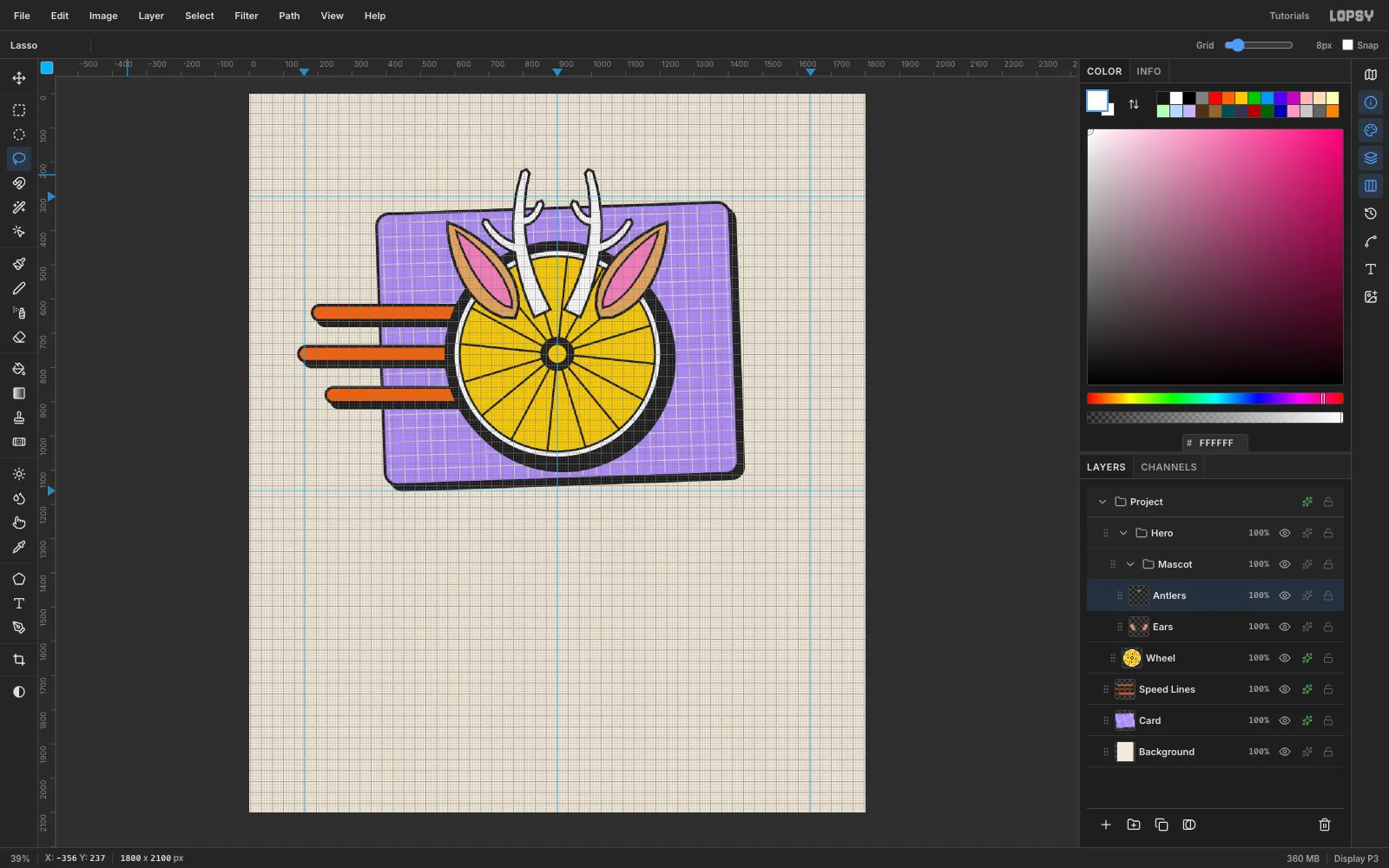Screen dimensions: 1389x868
Task: Open the Filter menu
Action: (247, 16)
